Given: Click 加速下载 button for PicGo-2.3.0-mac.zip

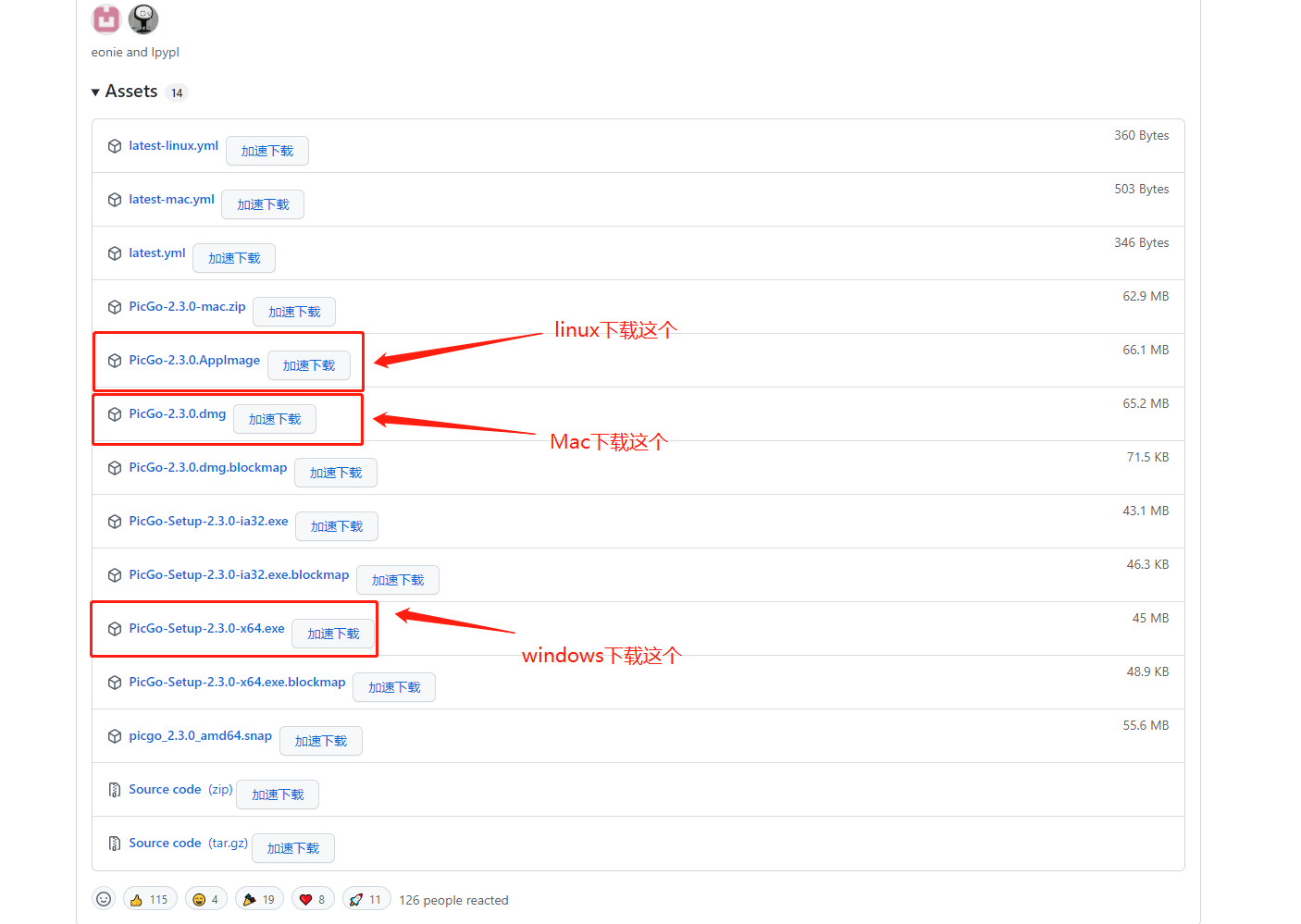Looking at the screenshot, I should point(294,312).
